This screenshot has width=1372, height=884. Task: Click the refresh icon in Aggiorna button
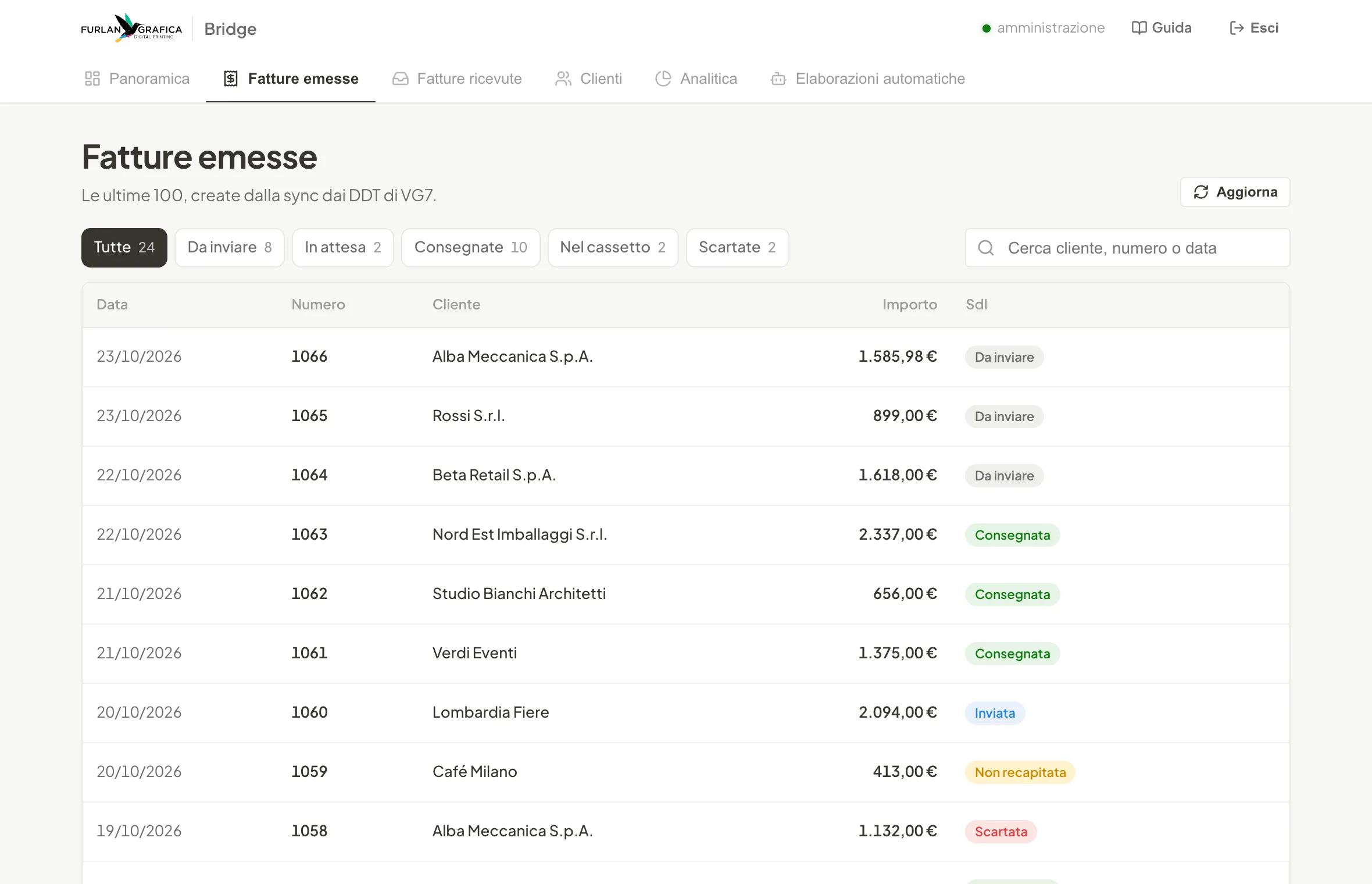pyautogui.click(x=1201, y=192)
